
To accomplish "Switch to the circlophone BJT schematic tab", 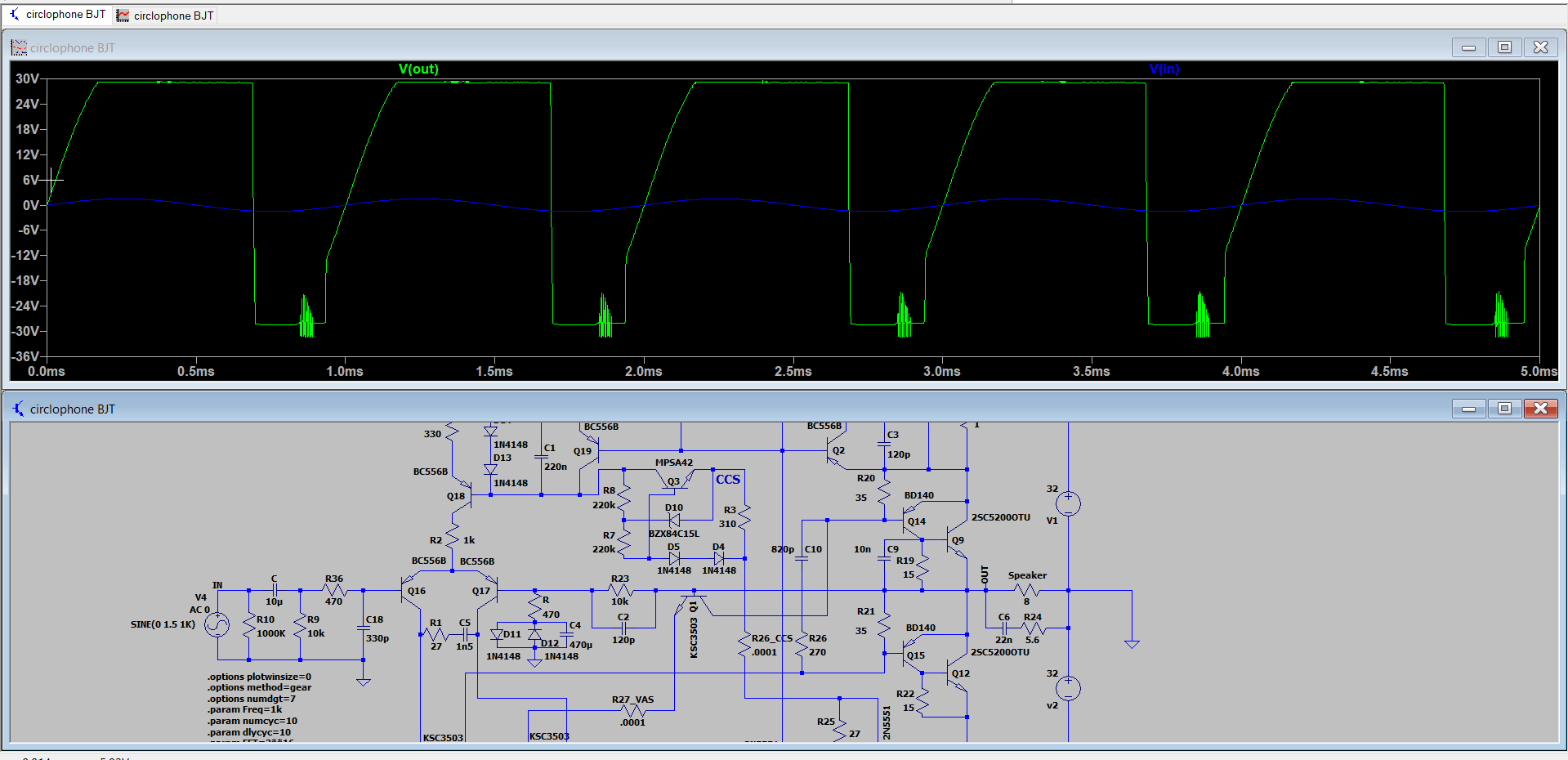I will point(57,14).
